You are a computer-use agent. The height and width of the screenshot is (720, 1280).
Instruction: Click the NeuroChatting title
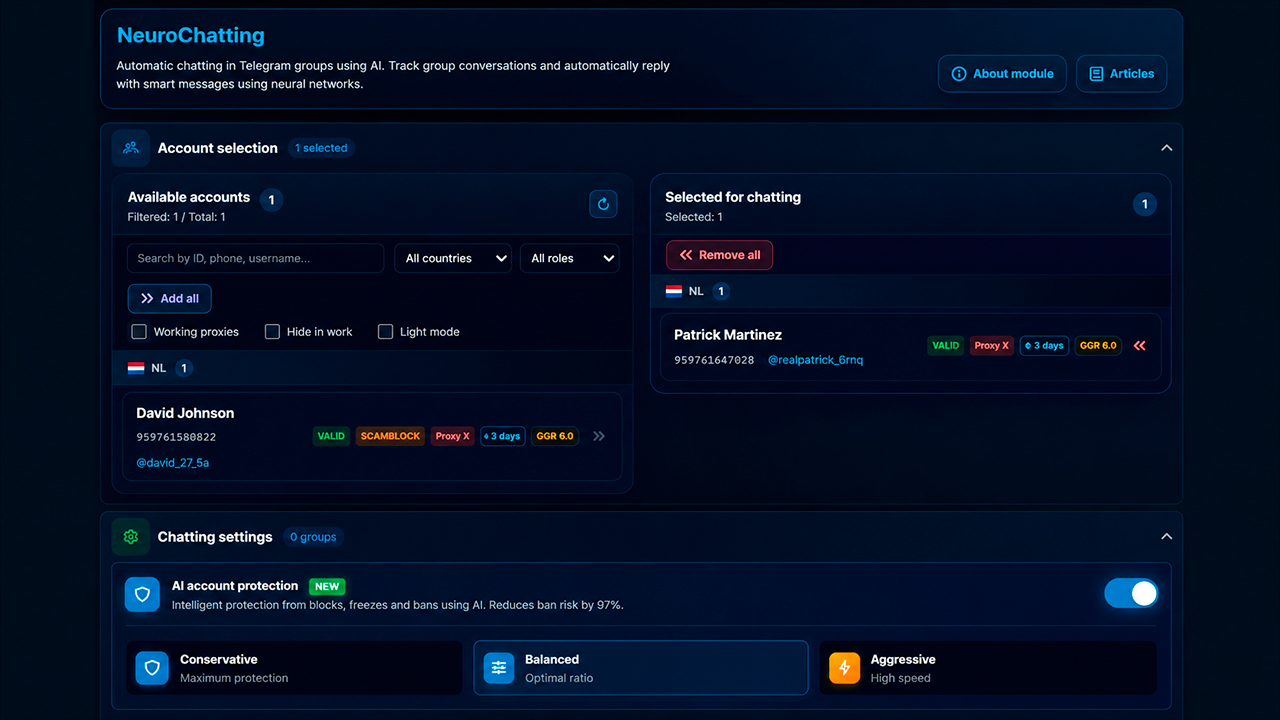[x=191, y=35]
